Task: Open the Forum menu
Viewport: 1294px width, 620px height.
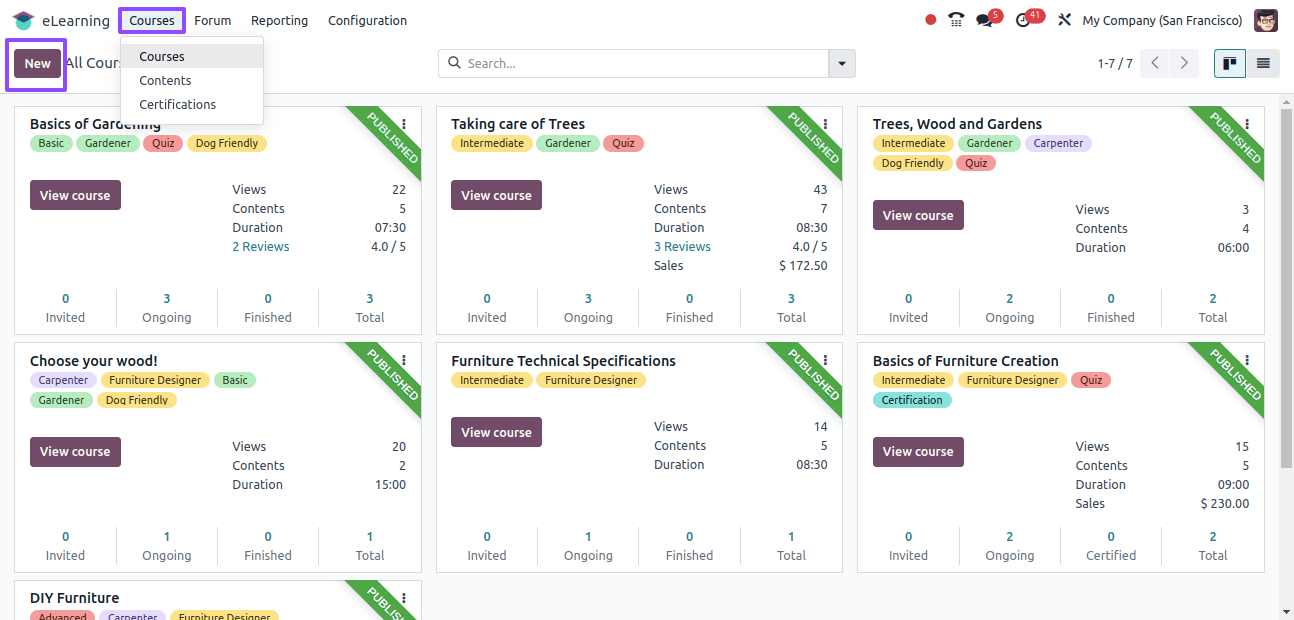Action: click(212, 20)
